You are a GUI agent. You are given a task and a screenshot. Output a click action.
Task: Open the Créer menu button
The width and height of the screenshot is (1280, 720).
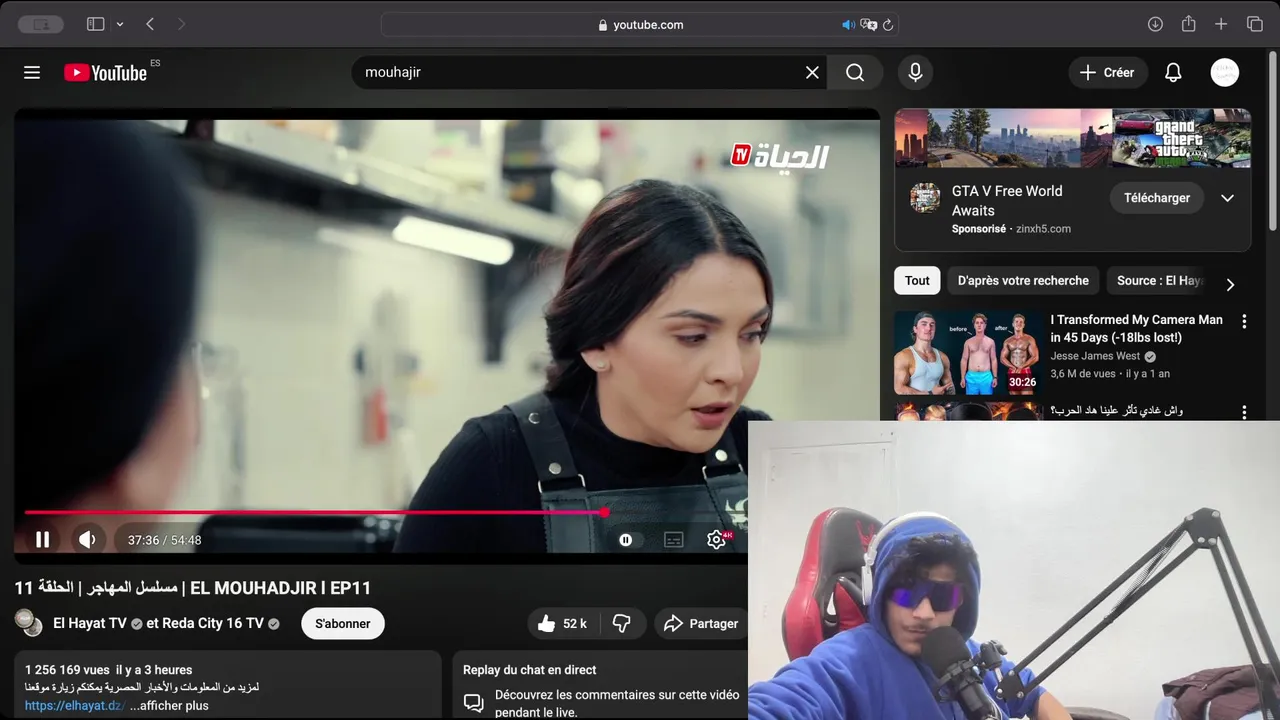point(1107,72)
